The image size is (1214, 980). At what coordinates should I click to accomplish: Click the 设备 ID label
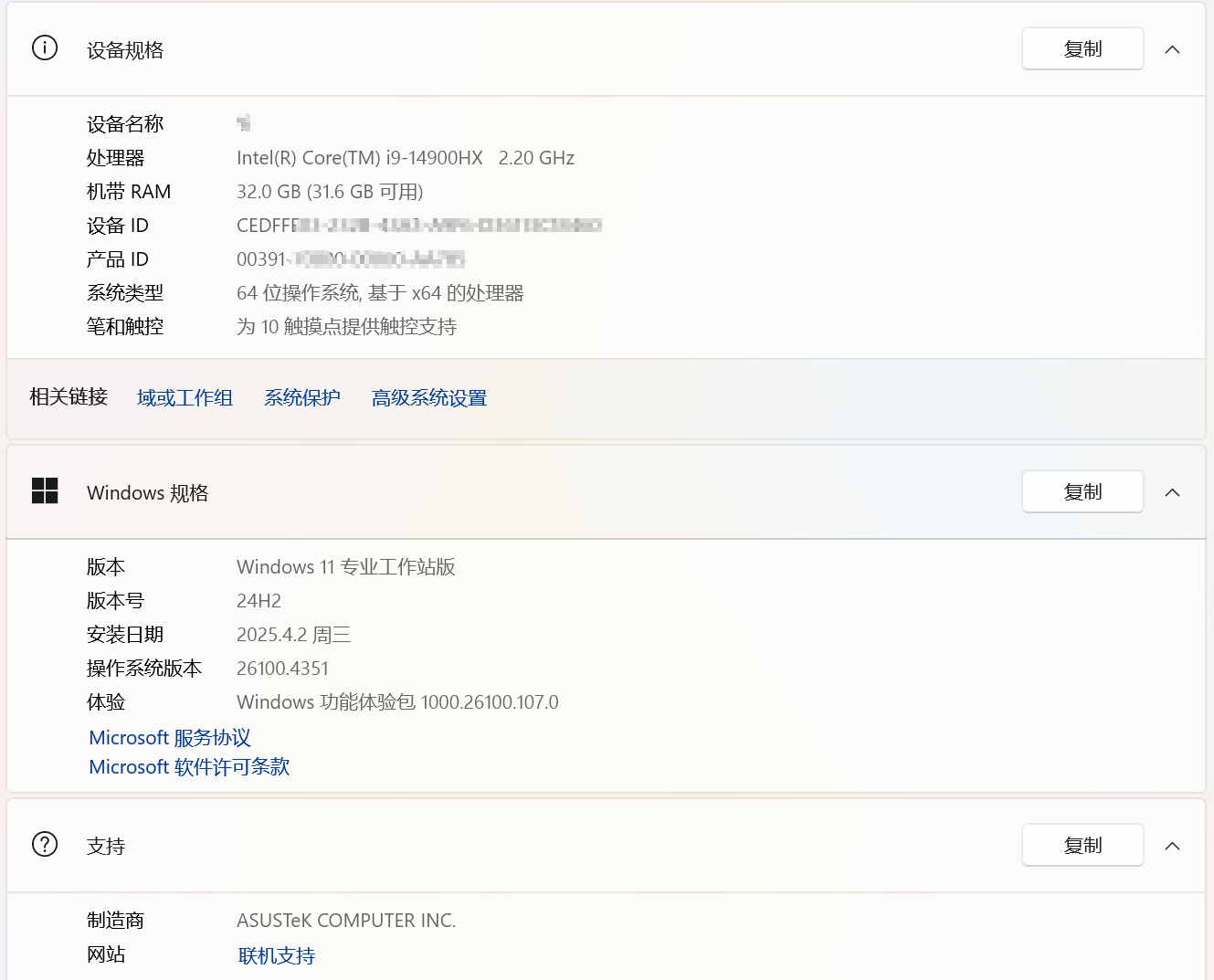point(117,226)
